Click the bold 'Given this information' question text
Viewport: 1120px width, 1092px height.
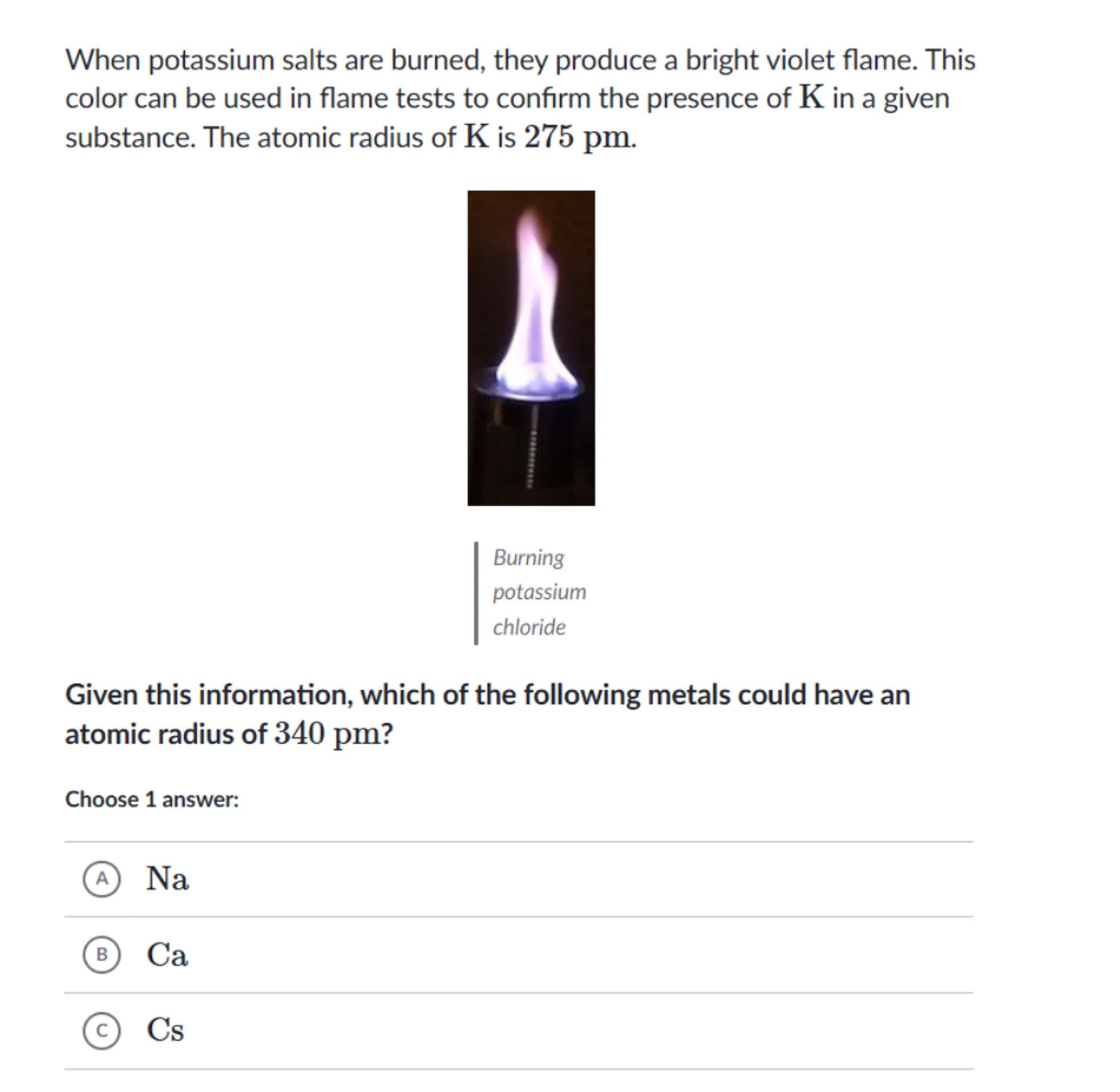point(207,694)
